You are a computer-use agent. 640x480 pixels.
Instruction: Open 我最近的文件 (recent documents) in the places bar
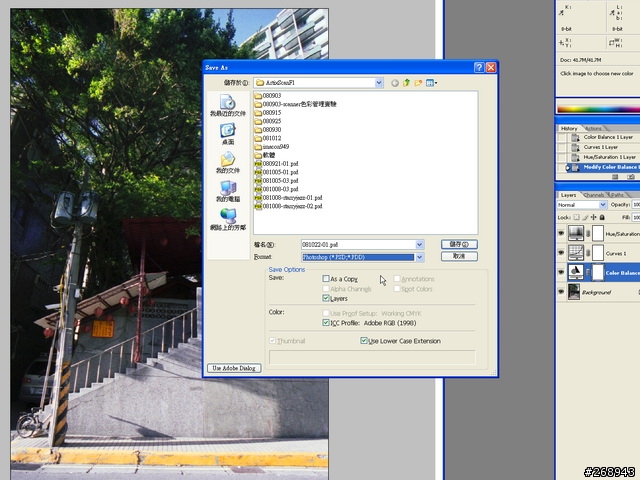(x=228, y=105)
